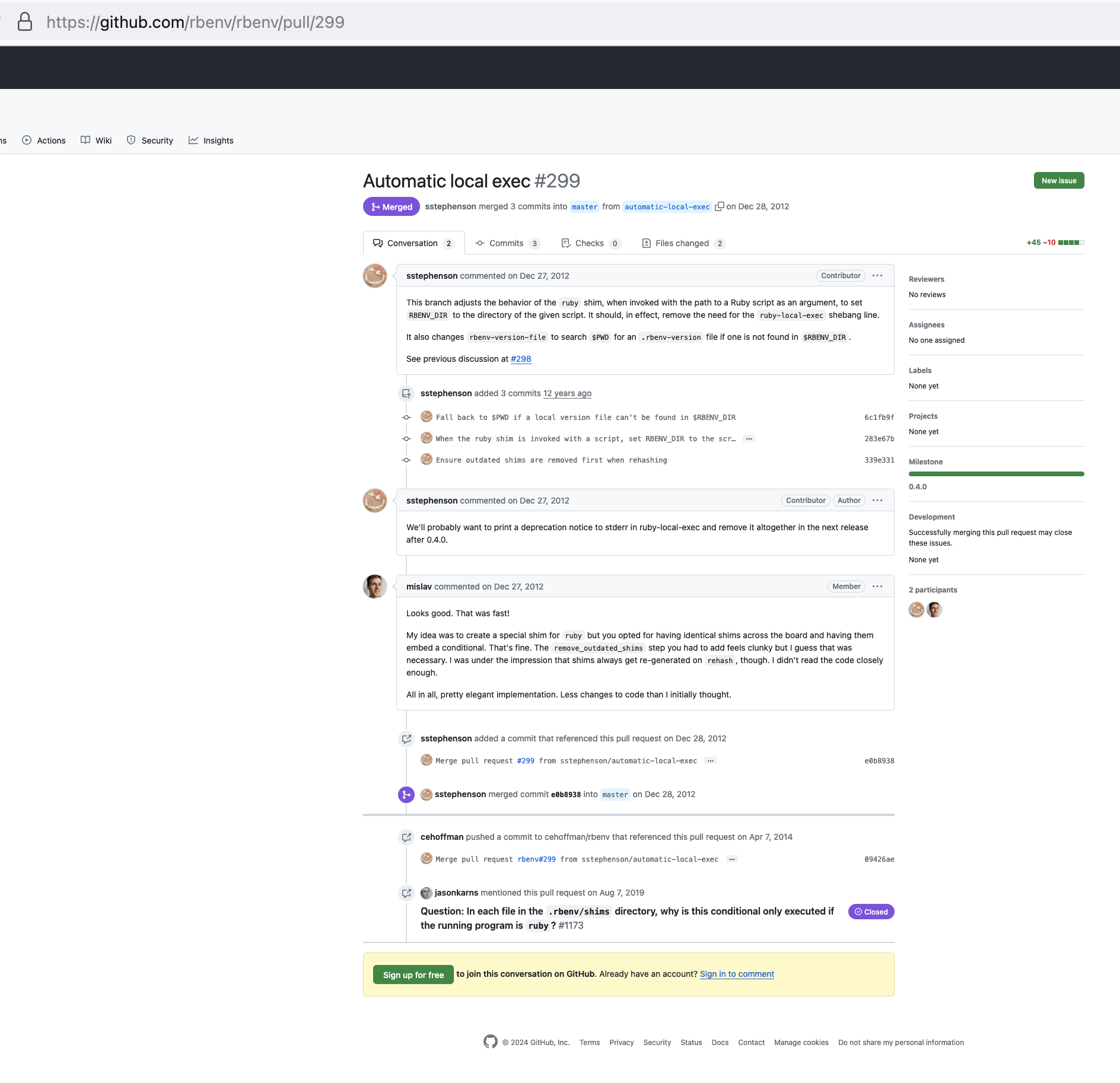The image size is (1120, 1083).
Task: Open the Privacy footer link
Action: pos(622,1043)
